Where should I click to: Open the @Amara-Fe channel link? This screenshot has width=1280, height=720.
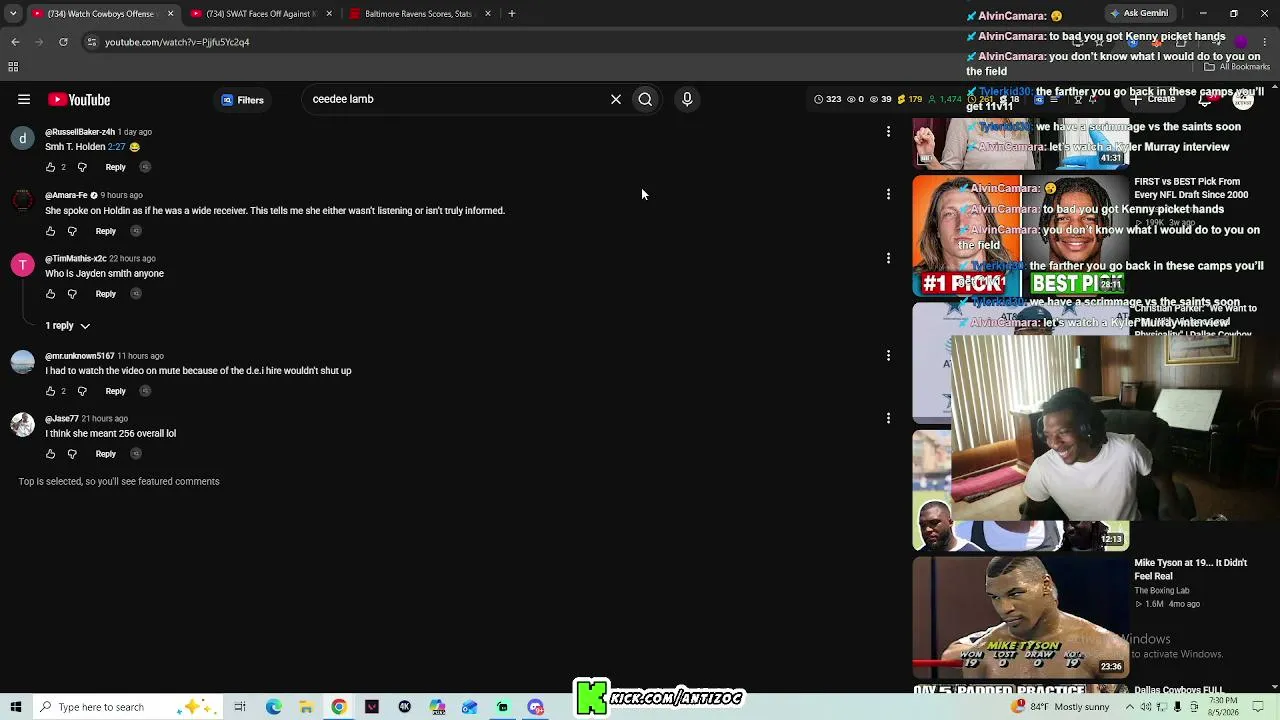pyautogui.click(x=66, y=195)
